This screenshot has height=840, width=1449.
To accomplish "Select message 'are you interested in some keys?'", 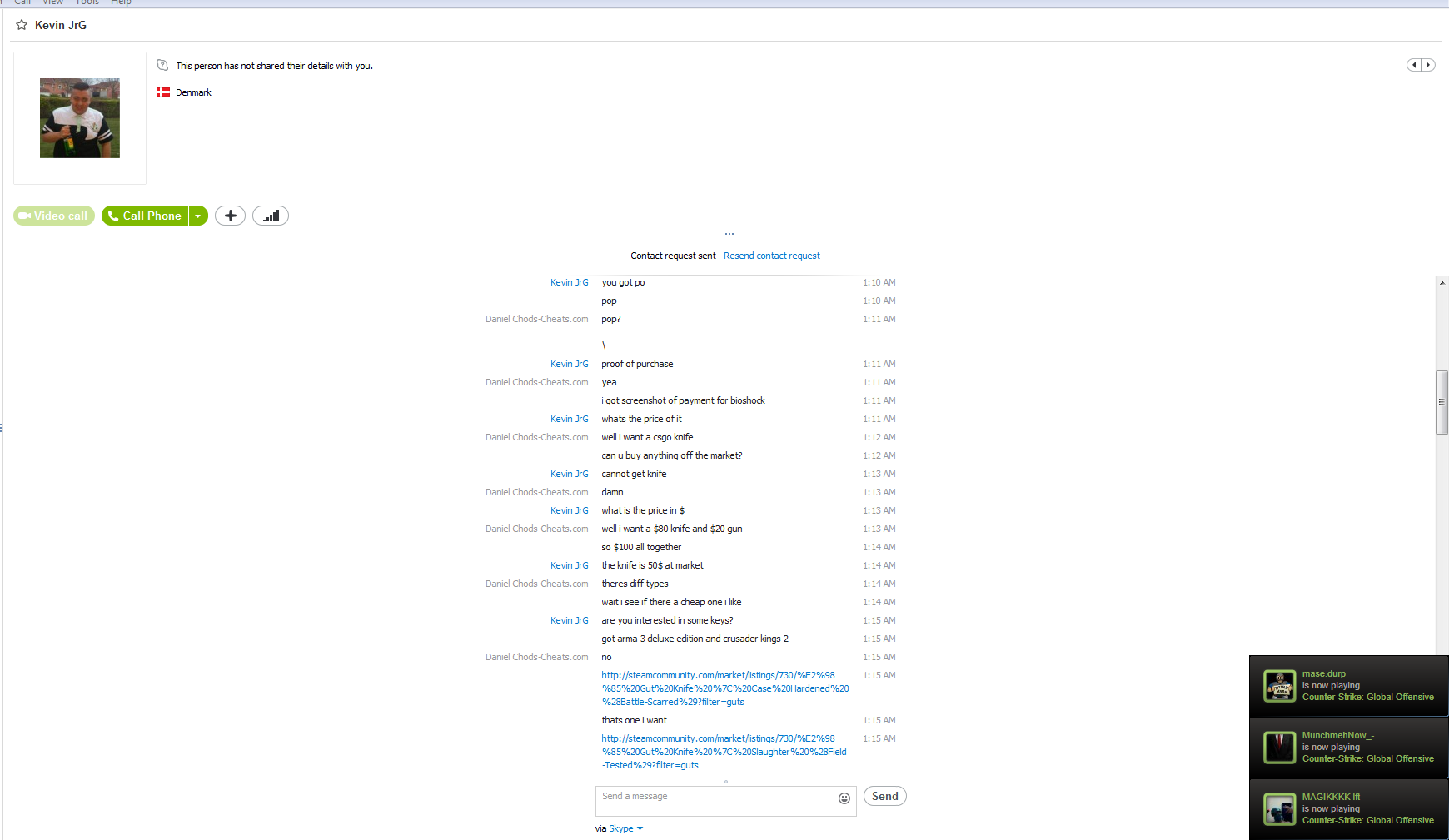I will [x=667, y=620].
